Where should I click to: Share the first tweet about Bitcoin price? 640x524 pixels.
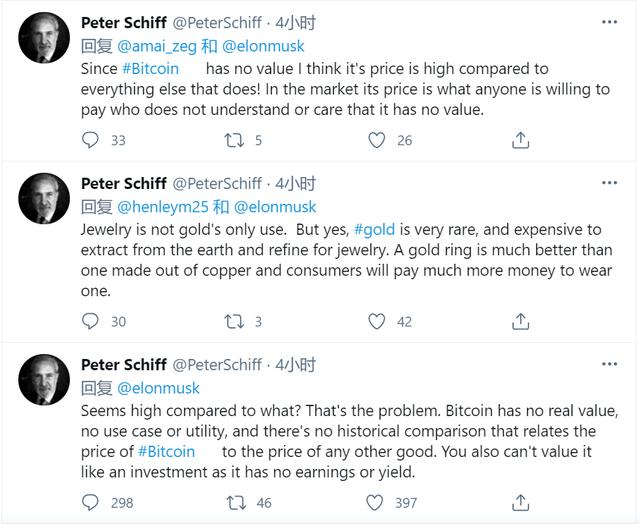[x=520, y=140]
